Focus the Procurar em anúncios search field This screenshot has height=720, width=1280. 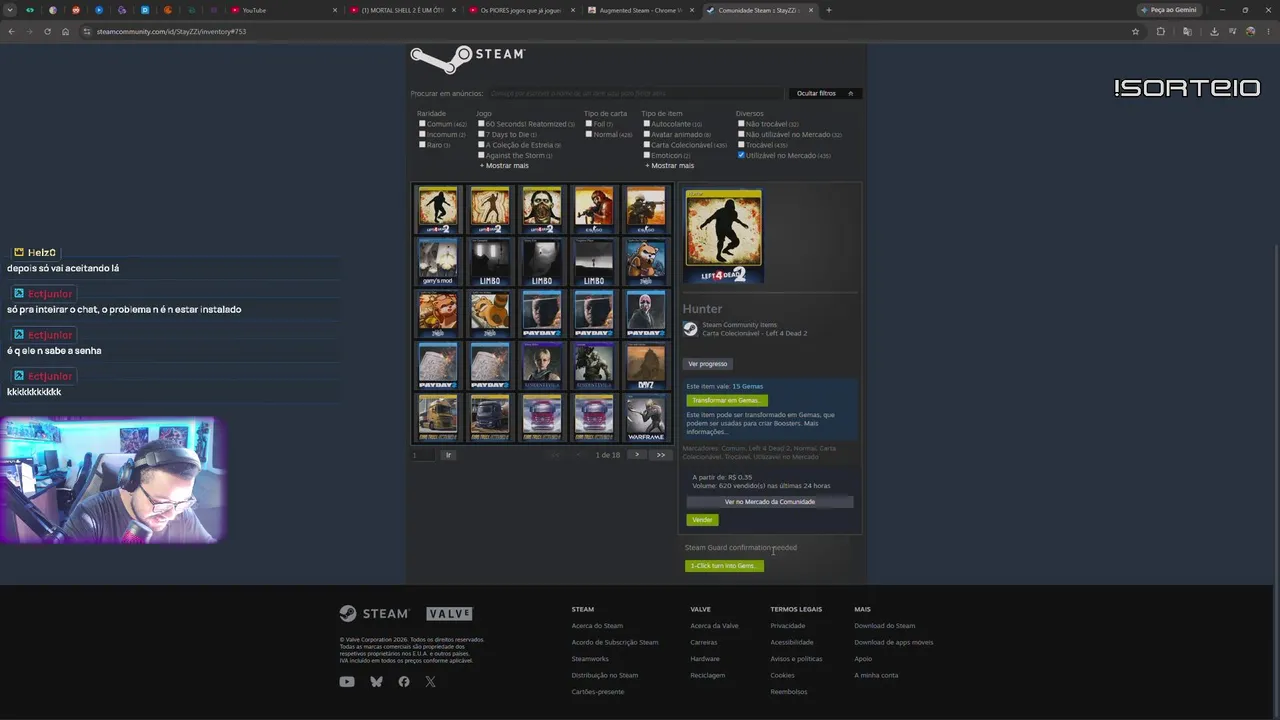(x=636, y=93)
